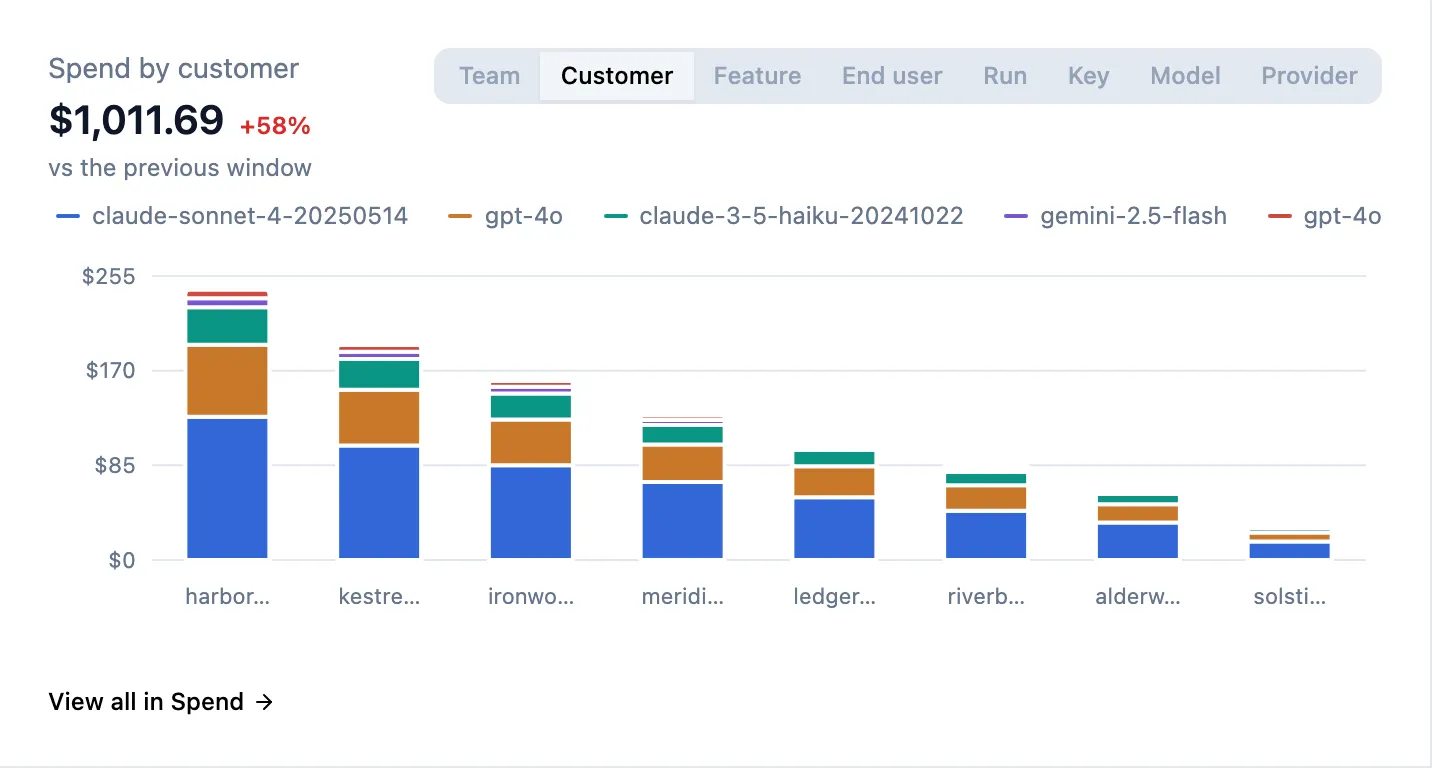This screenshot has width=1432, height=768.
Task: Toggle the claude-sonnet-4-20250514 legend entry
Action: (233, 216)
